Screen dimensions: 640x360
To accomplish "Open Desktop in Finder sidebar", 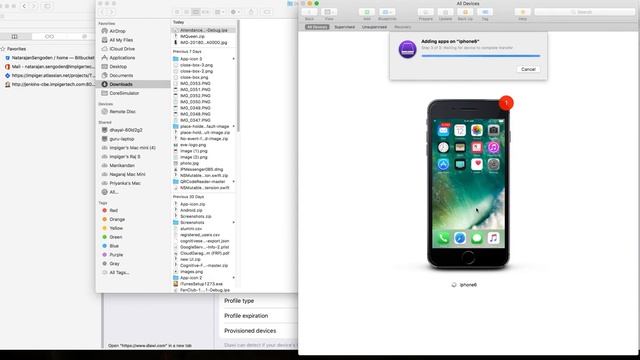I will [x=118, y=67].
